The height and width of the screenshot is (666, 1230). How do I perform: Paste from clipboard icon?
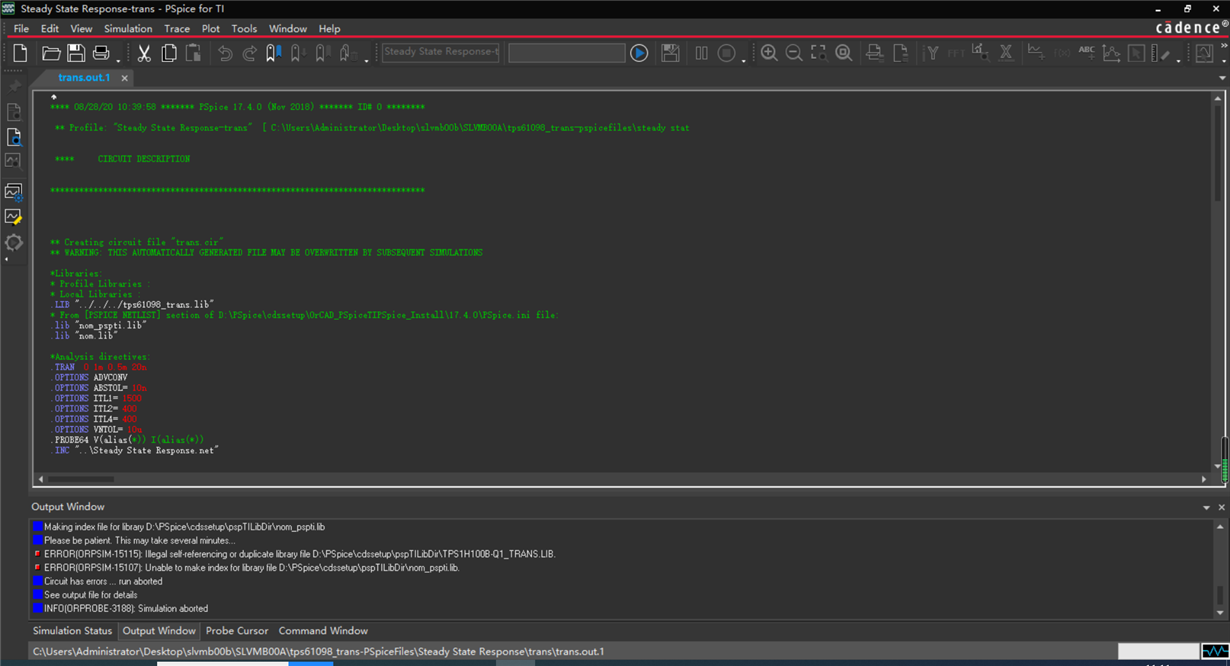pos(193,53)
